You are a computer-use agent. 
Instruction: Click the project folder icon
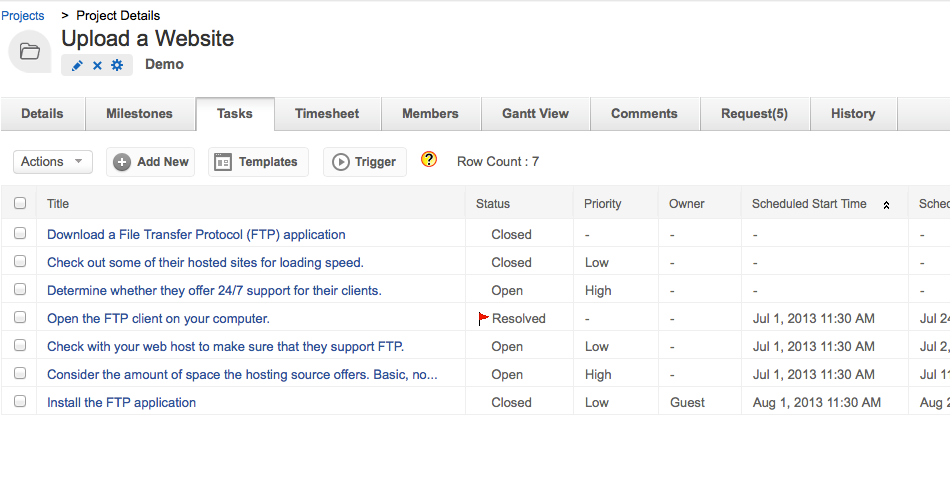(x=30, y=51)
